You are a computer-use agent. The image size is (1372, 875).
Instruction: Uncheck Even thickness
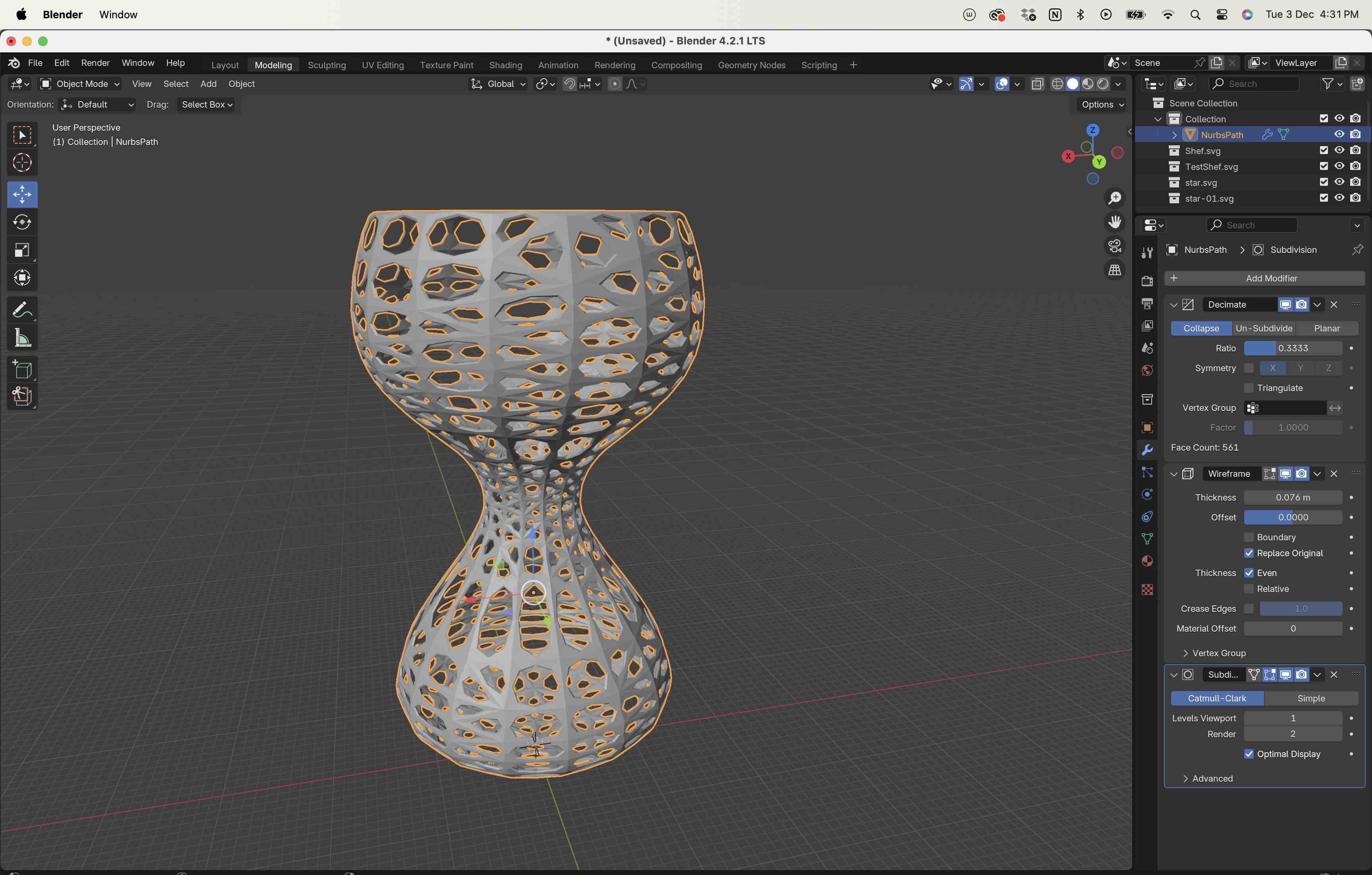pos(1249,573)
